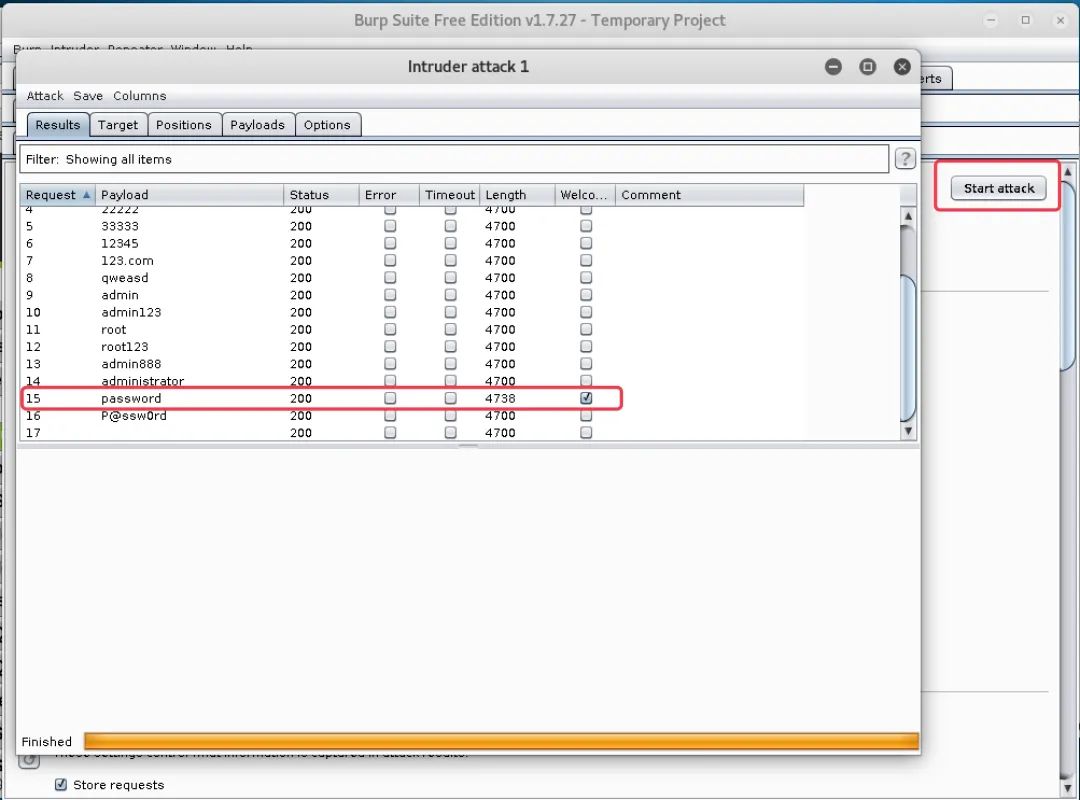Click the results table scroll down arrow
Image resolution: width=1080 pixels, height=800 pixels.
[908, 431]
